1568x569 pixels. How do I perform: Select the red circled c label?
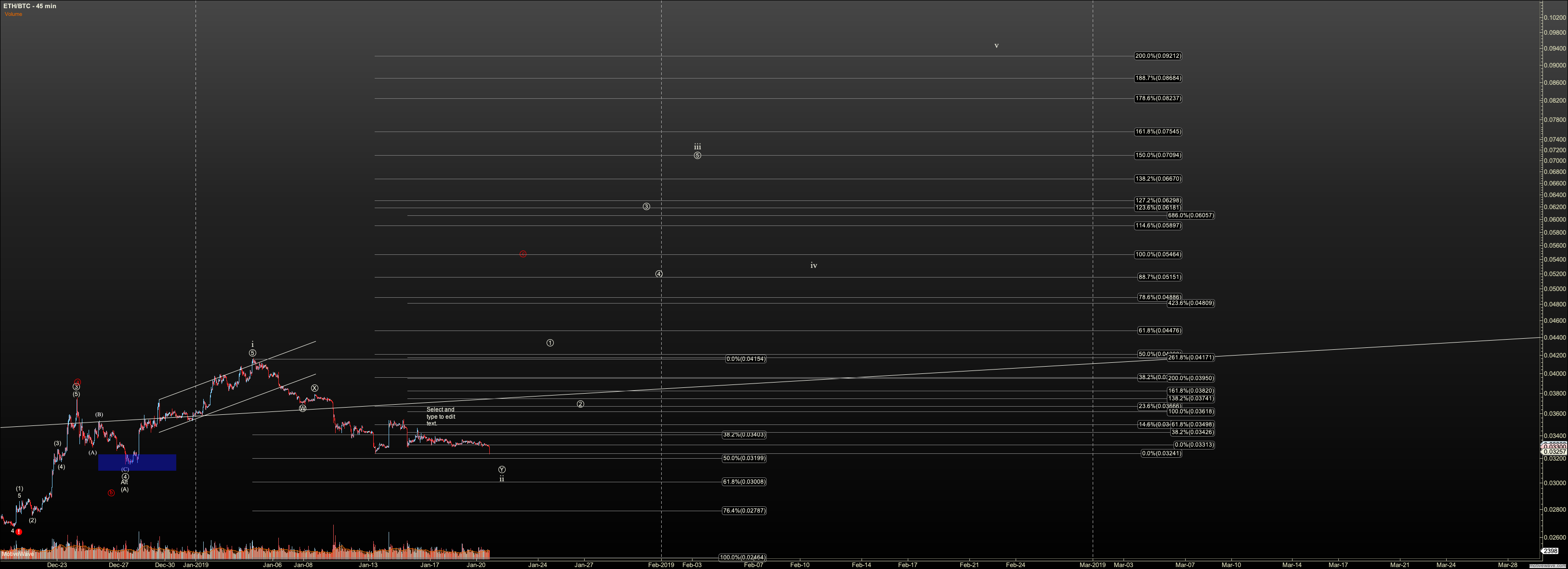click(523, 253)
